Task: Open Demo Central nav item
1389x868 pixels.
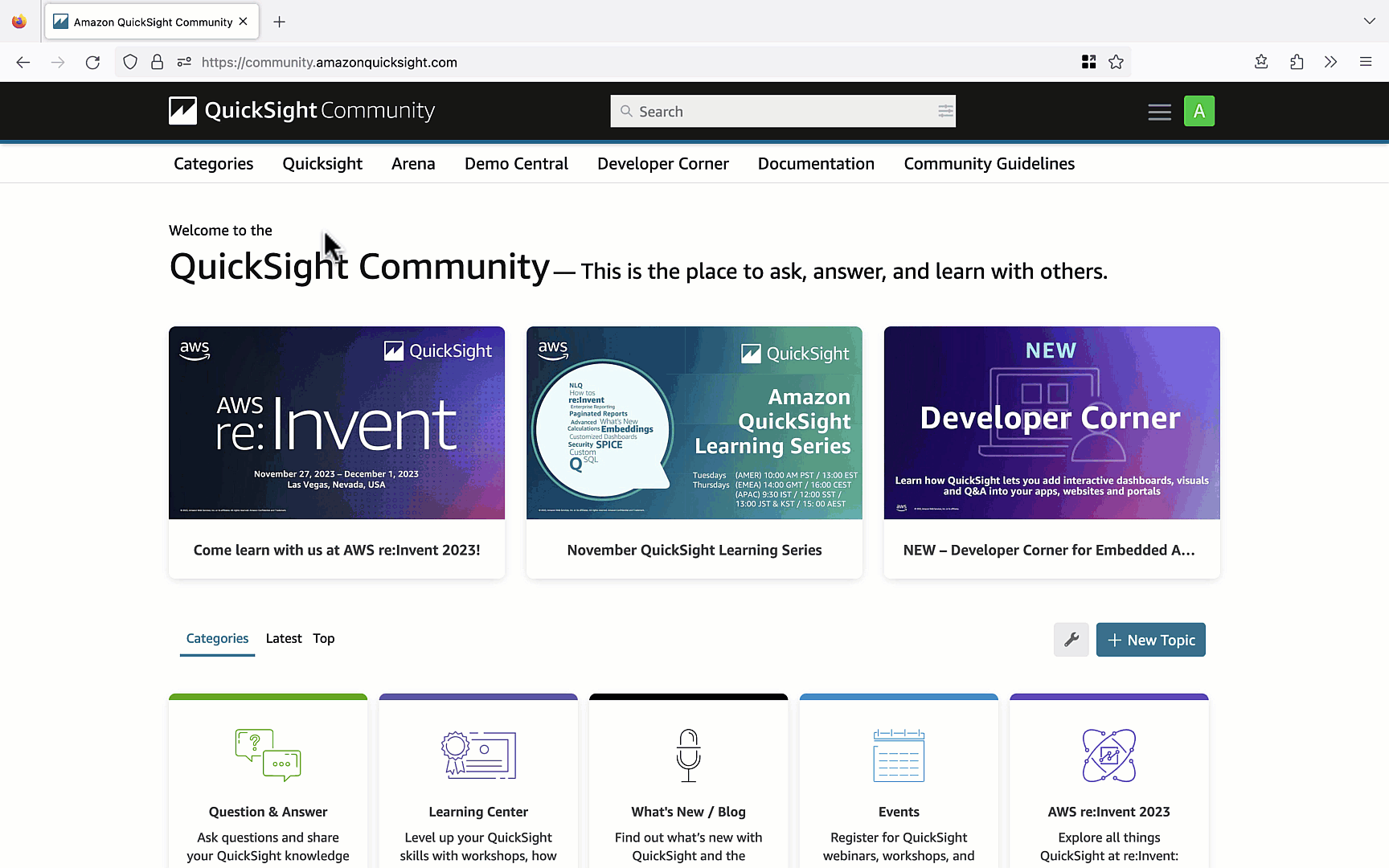Action: (x=516, y=163)
